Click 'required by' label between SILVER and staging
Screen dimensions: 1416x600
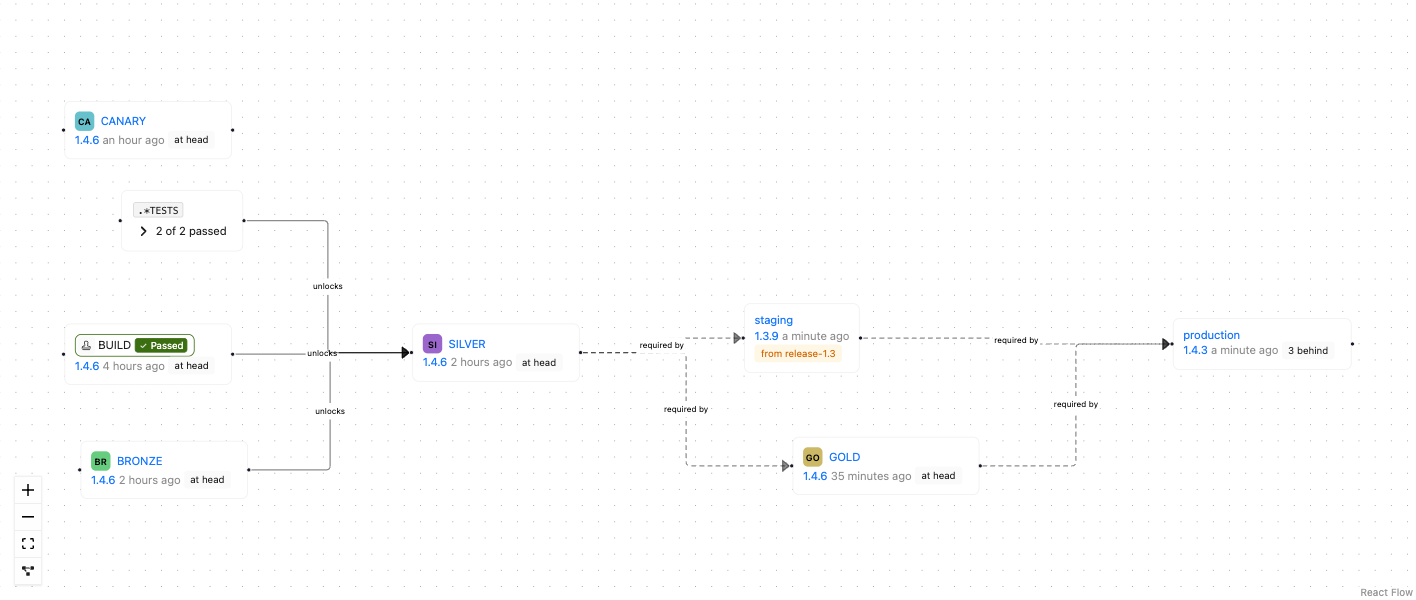(662, 345)
